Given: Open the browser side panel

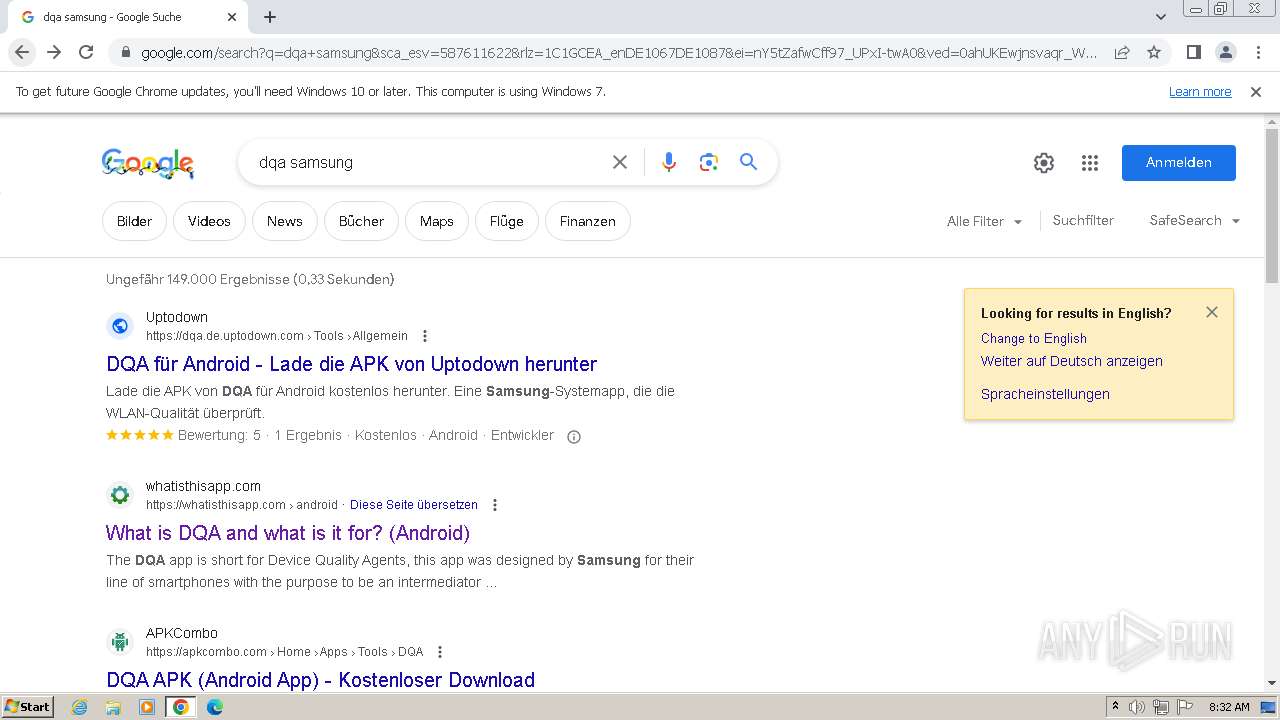Looking at the screenshot, I should coord(1193,52).
